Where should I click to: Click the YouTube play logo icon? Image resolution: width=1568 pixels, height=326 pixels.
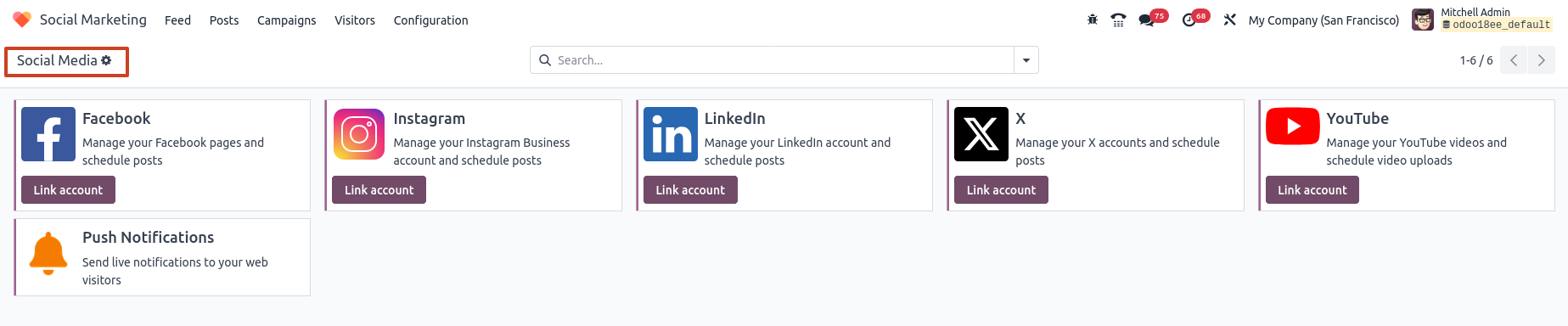click(x=1293, y=126)
